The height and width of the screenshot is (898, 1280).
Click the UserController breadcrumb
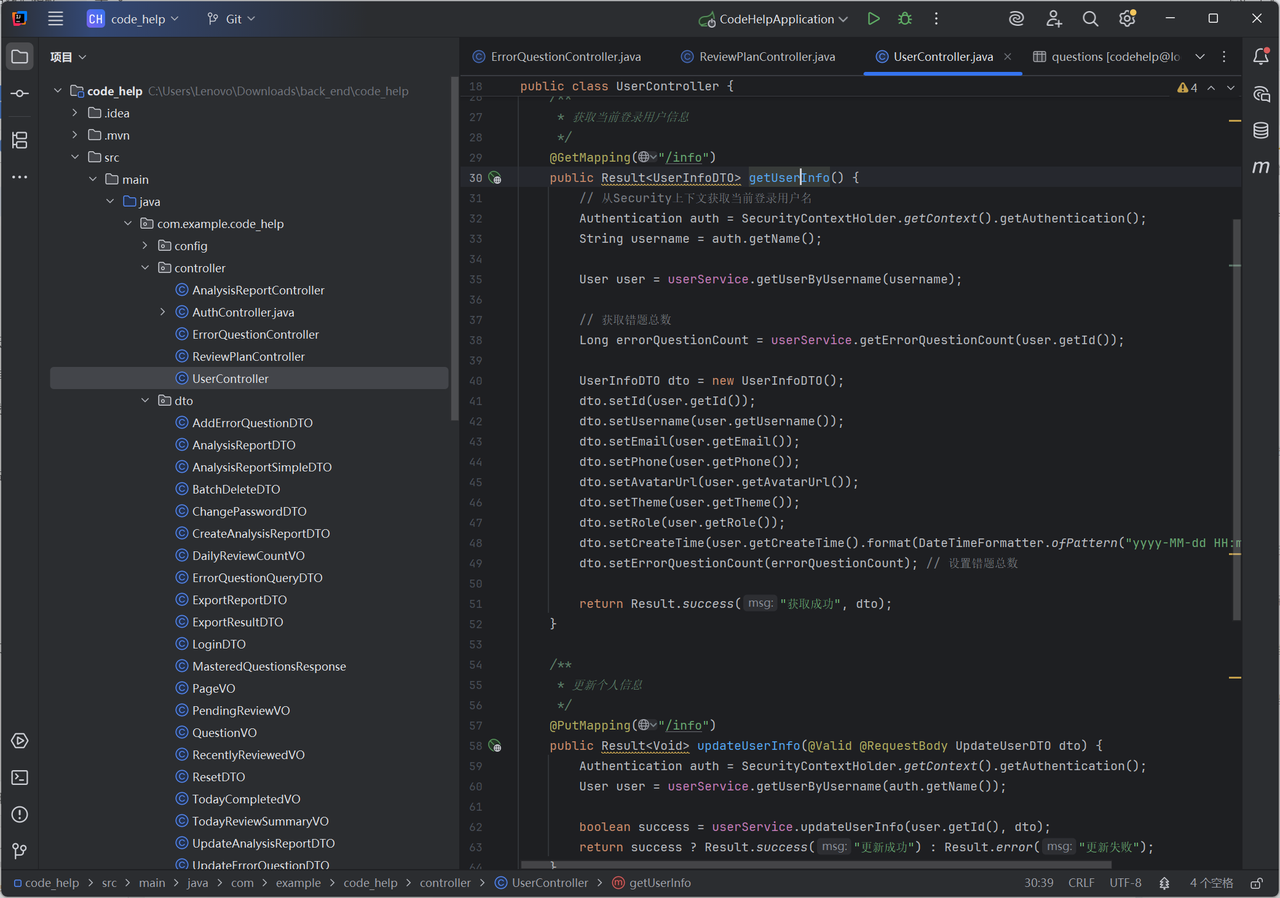(x=542, y=883)
